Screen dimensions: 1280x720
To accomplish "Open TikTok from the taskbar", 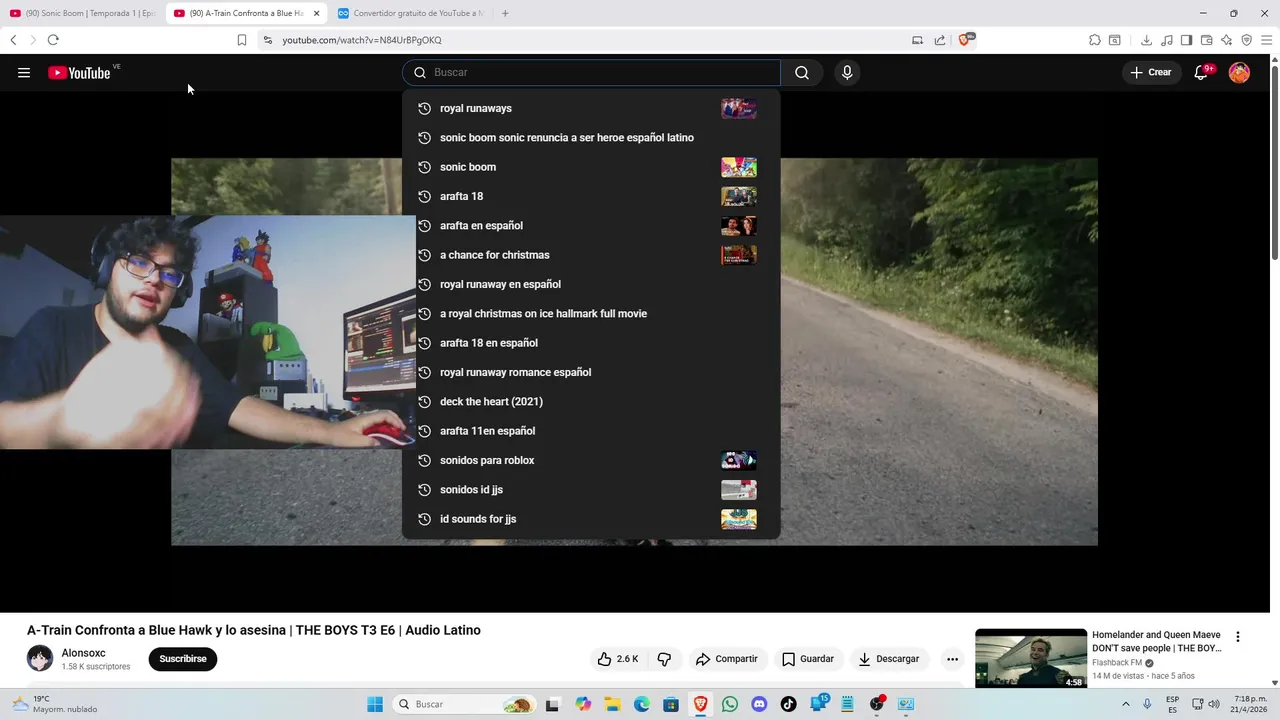I will coord(788,704).
